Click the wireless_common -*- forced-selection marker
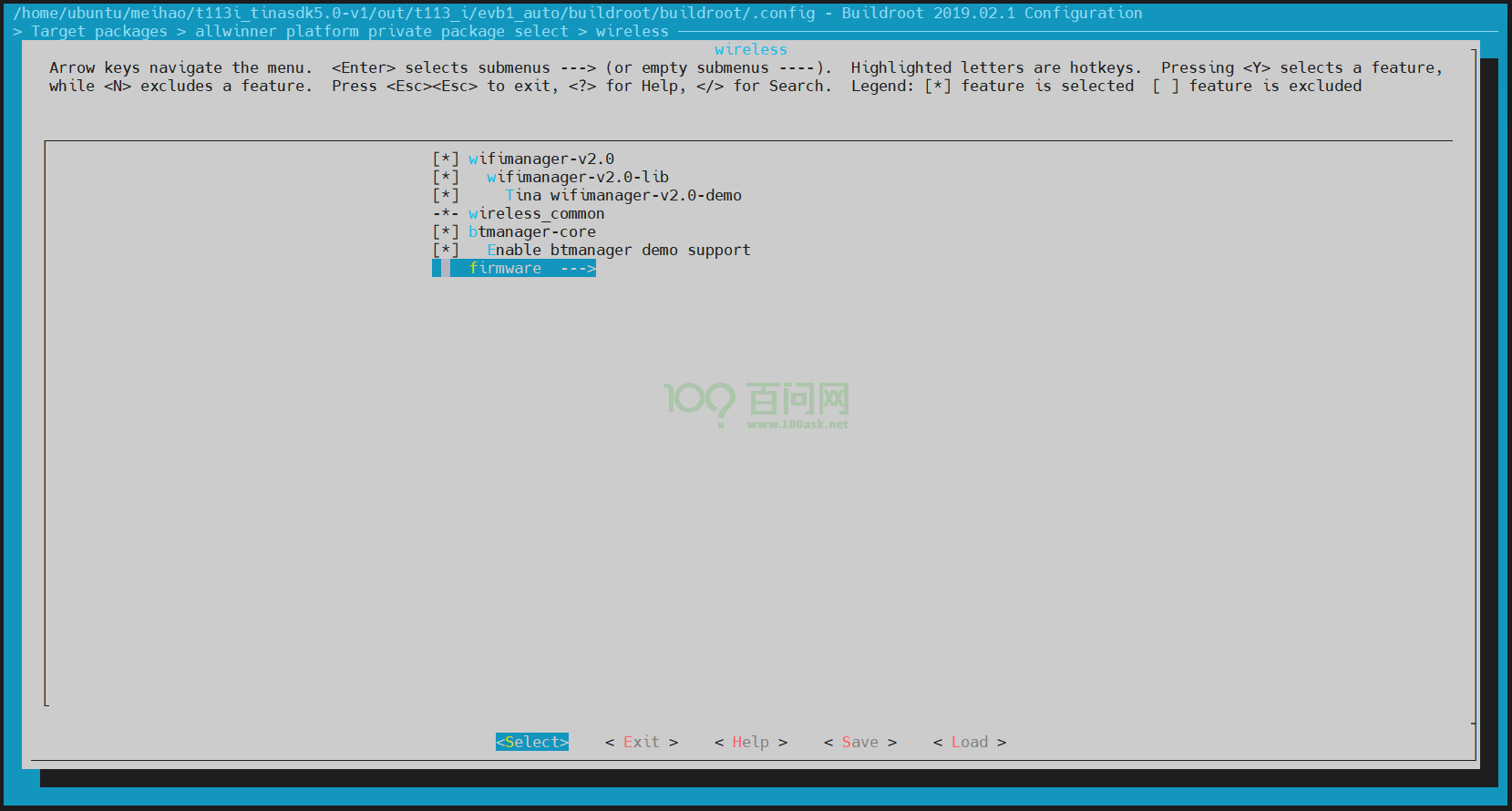 [446, 214]
